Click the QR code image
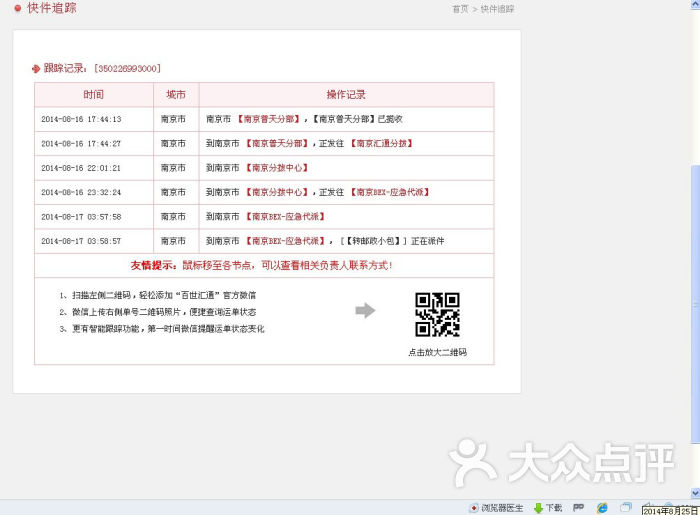The width and height of the screenshot is (700, 515). (437, 314)
